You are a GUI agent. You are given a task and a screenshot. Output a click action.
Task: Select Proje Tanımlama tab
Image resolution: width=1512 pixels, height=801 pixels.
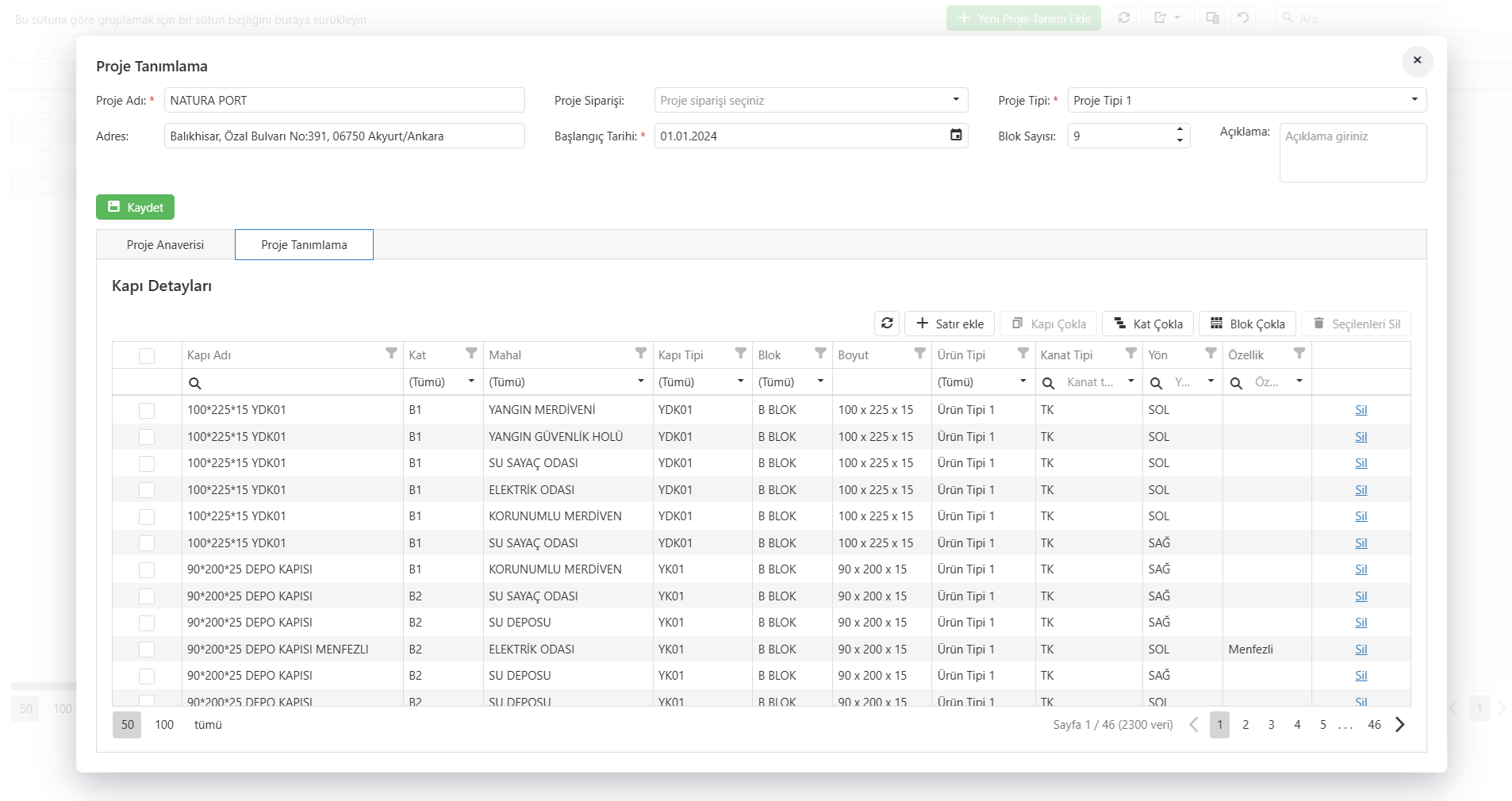click(304, 245)
